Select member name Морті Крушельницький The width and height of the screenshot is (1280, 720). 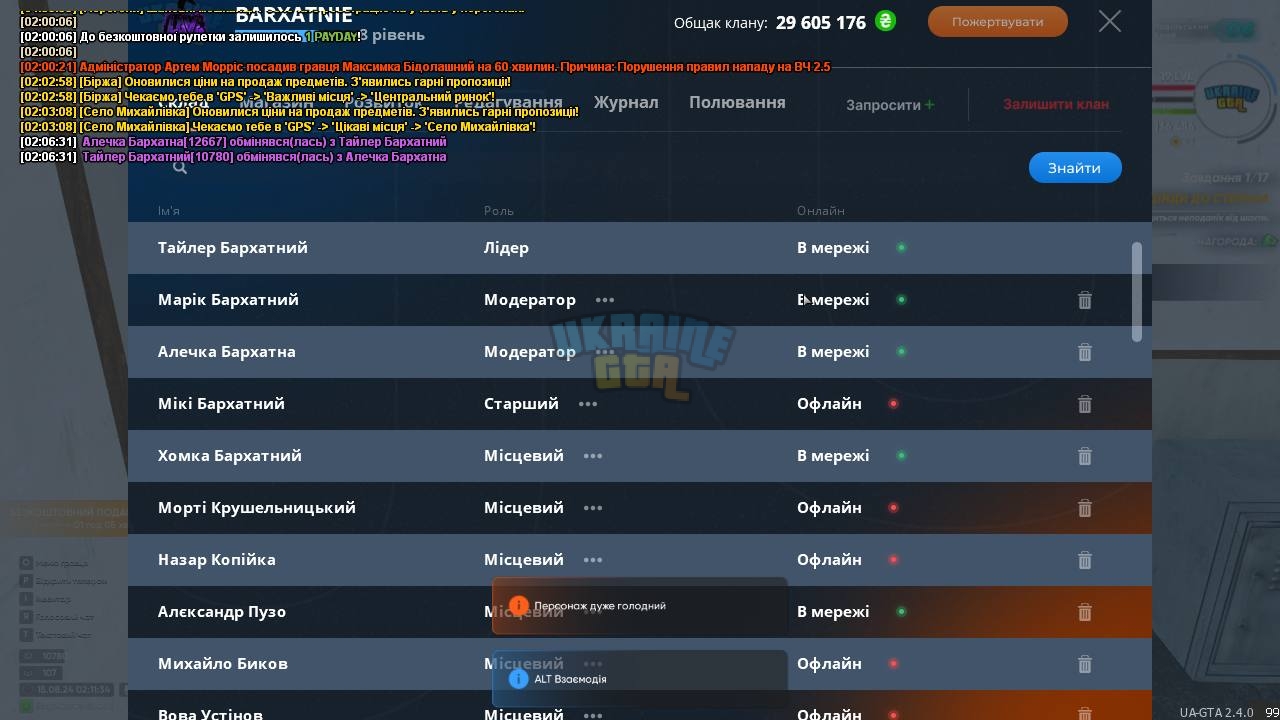point(257,508)
